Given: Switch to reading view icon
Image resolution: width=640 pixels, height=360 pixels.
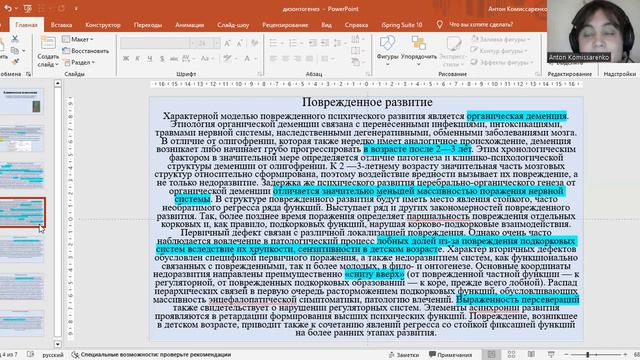Looking at the screenshot, I should pos(531,354).
